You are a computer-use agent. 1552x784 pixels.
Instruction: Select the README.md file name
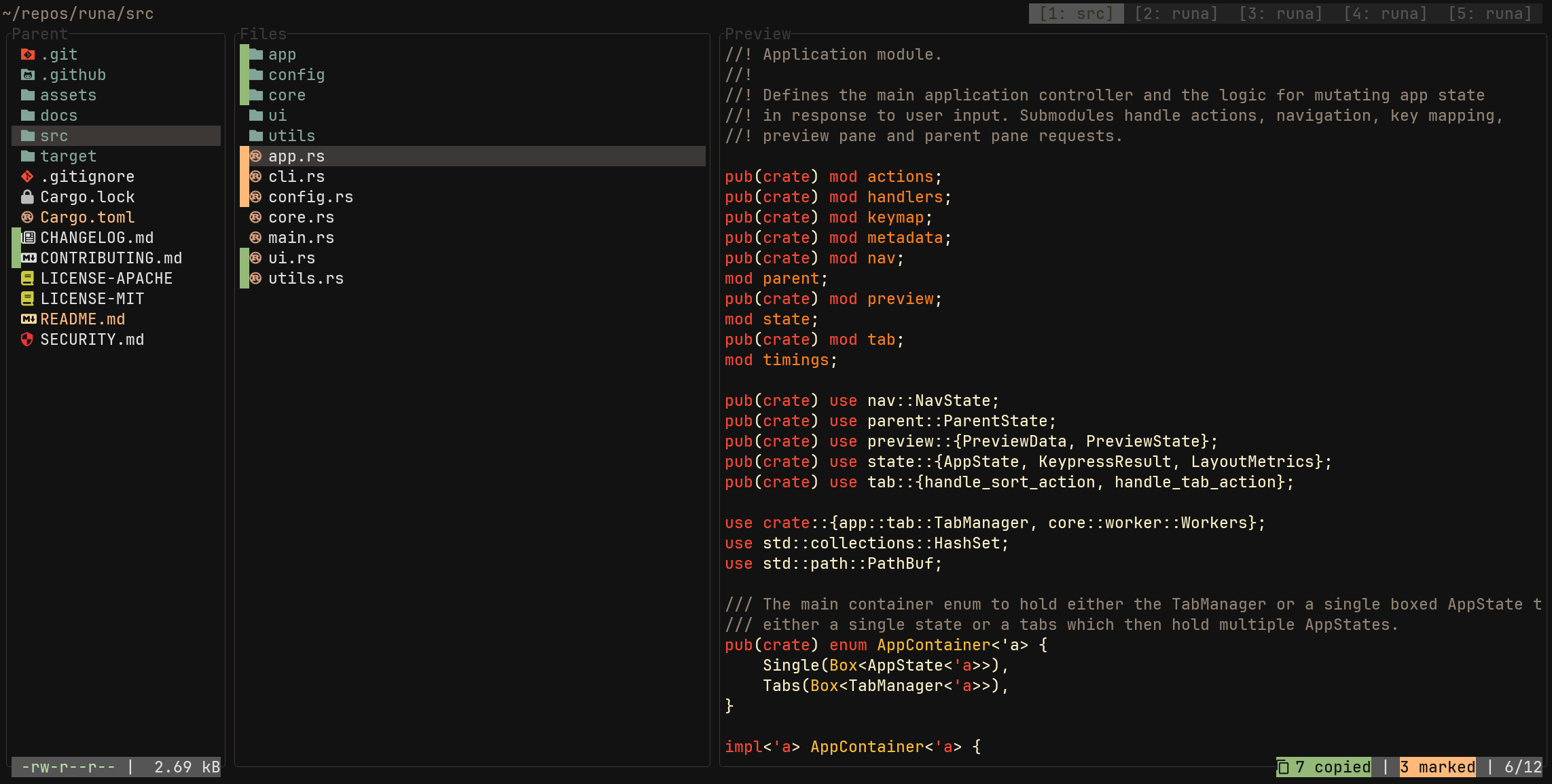point(83,319)
